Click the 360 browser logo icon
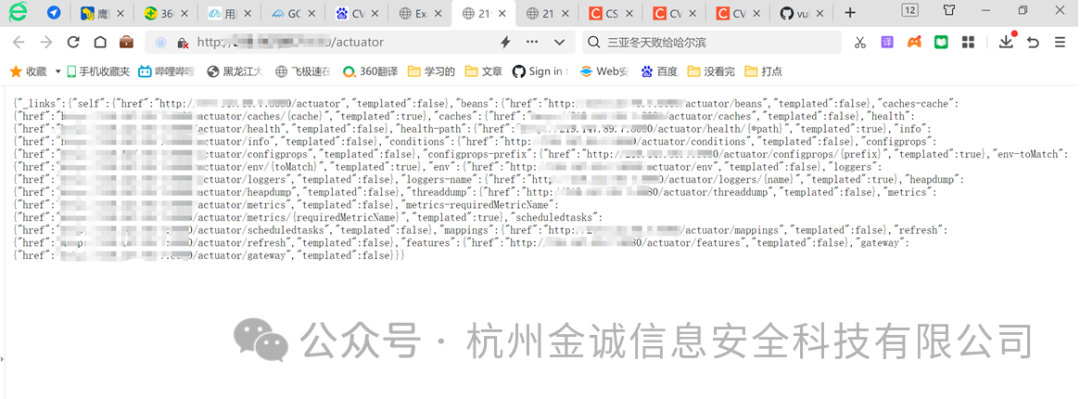 click(18, 12)
